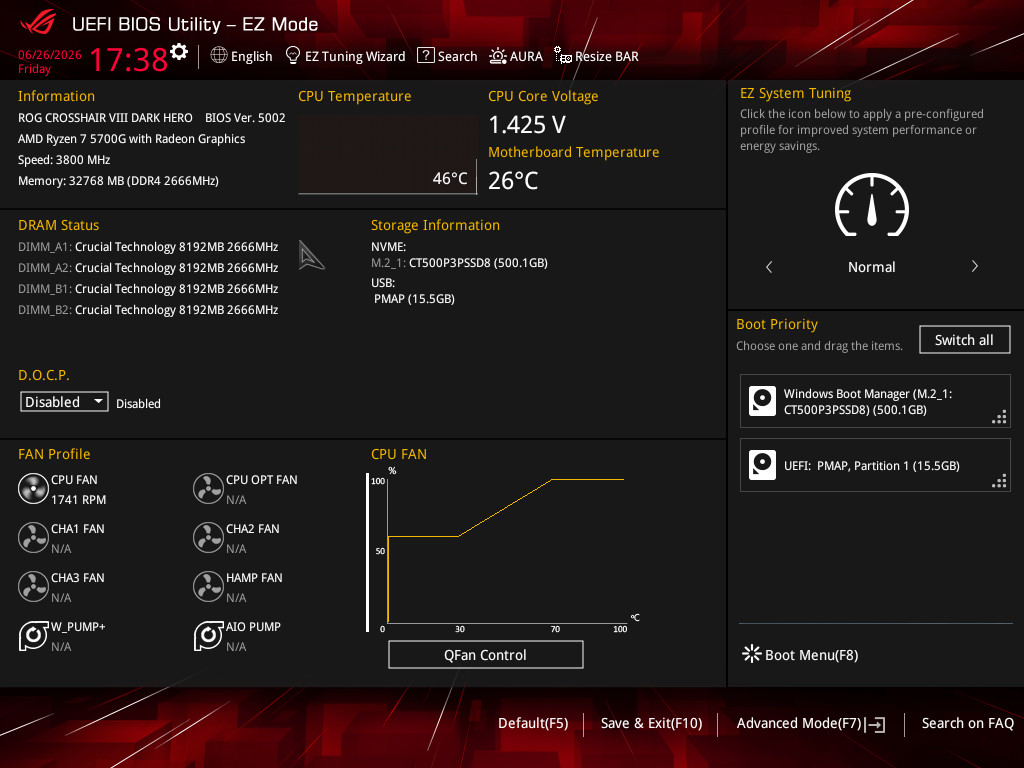1024x768 pixels.
Task: Click the HAMP FAN icon
Action: (208, 586)
